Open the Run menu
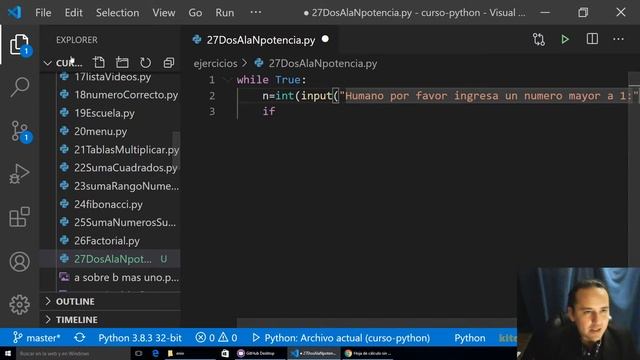 (x=225, y=13)
